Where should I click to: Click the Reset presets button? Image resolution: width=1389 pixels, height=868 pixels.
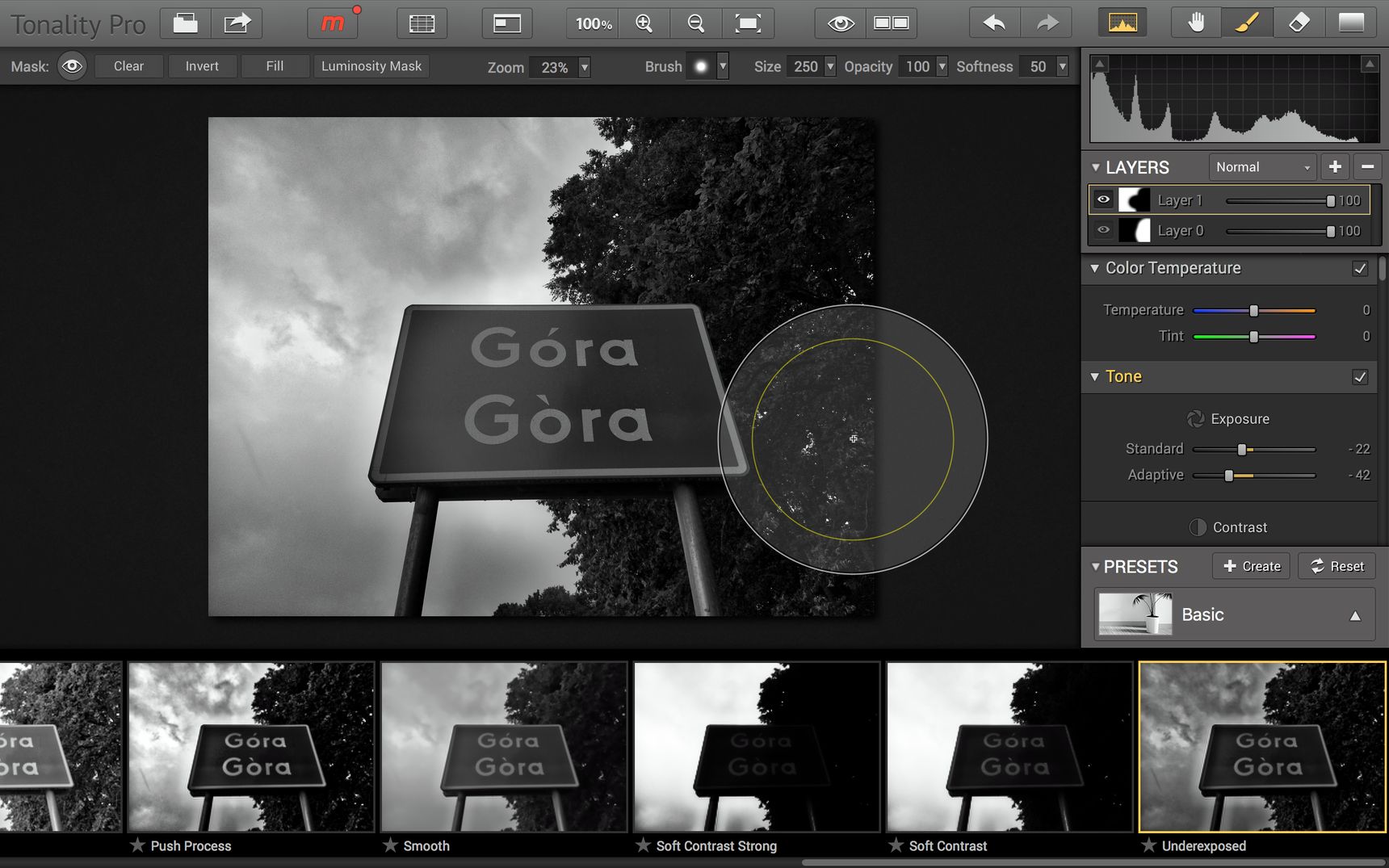(1337, 566)
